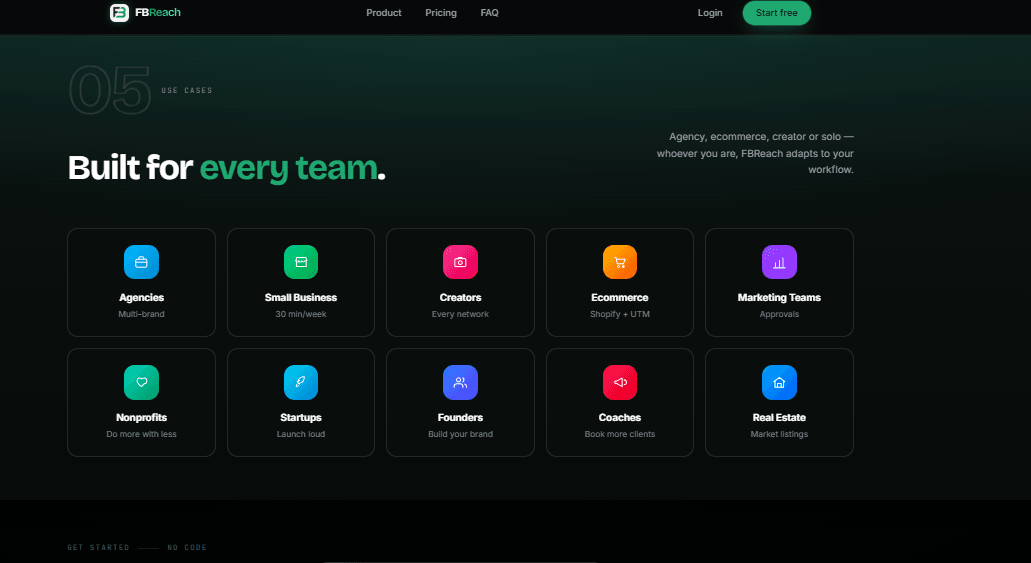Click the 'NO CODE' label
Image resolution: width=1031 pixels, height=563 pixels.
(x=187, y=547)
